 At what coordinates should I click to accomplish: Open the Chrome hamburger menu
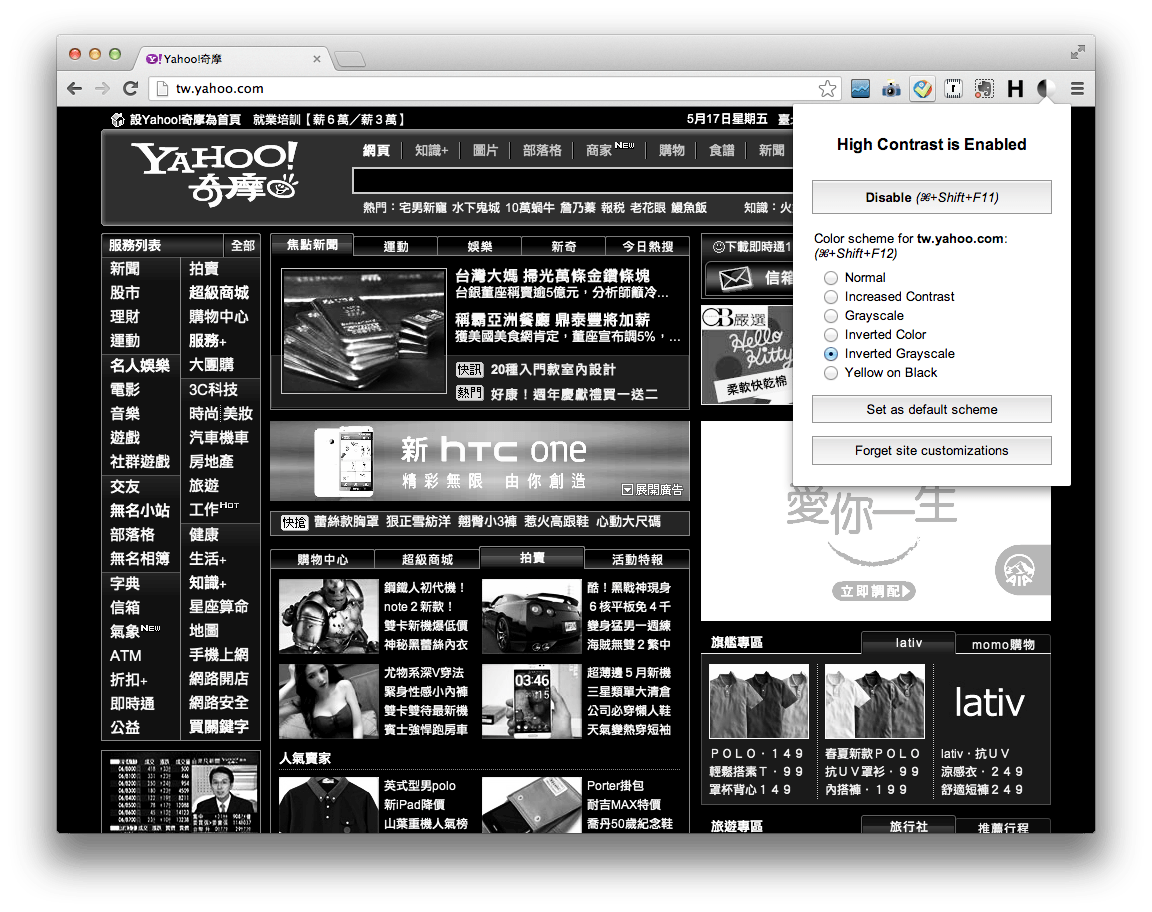point(1077,89)
